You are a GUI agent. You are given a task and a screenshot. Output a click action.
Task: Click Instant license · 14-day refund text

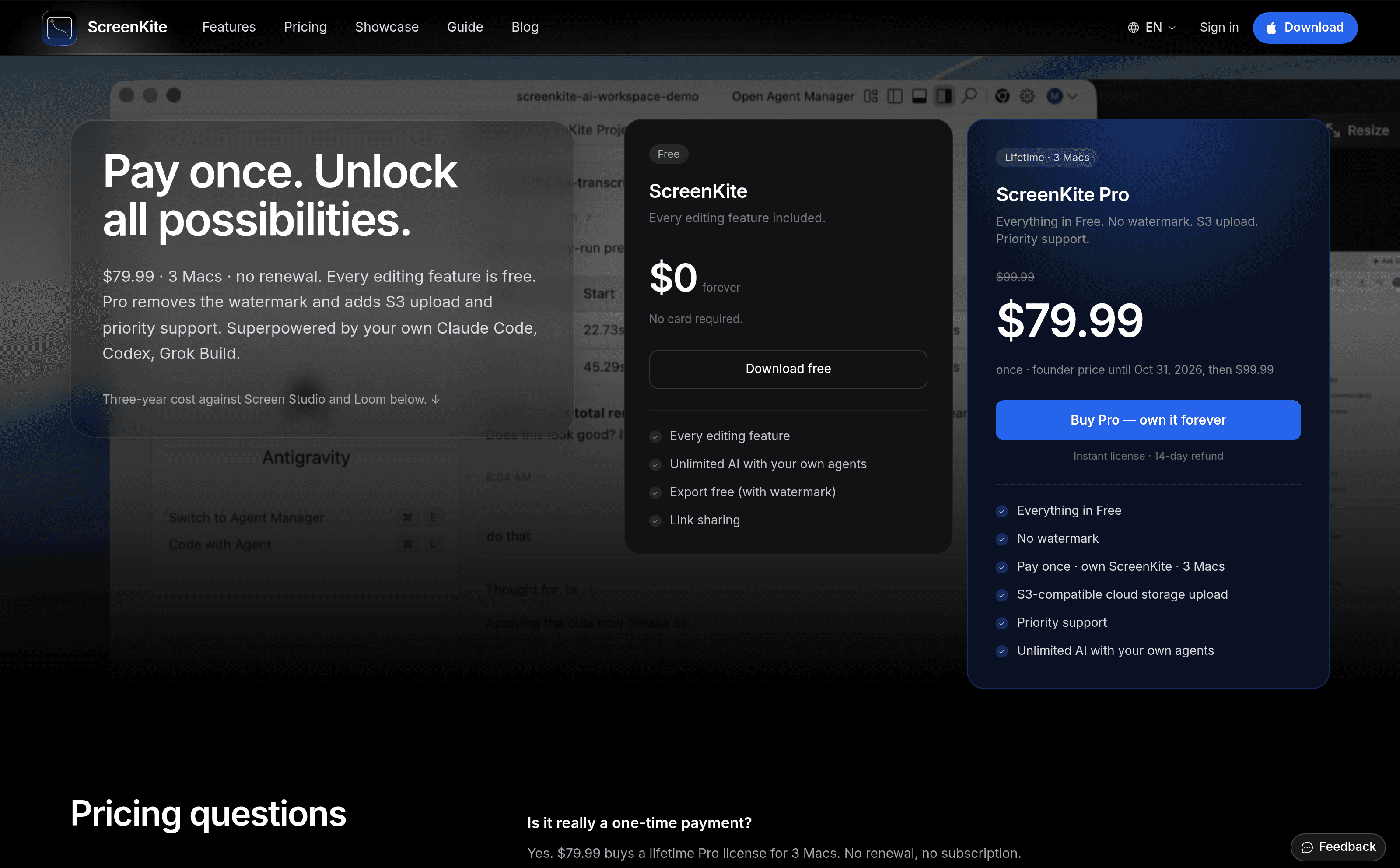(x=1148, y=456)
